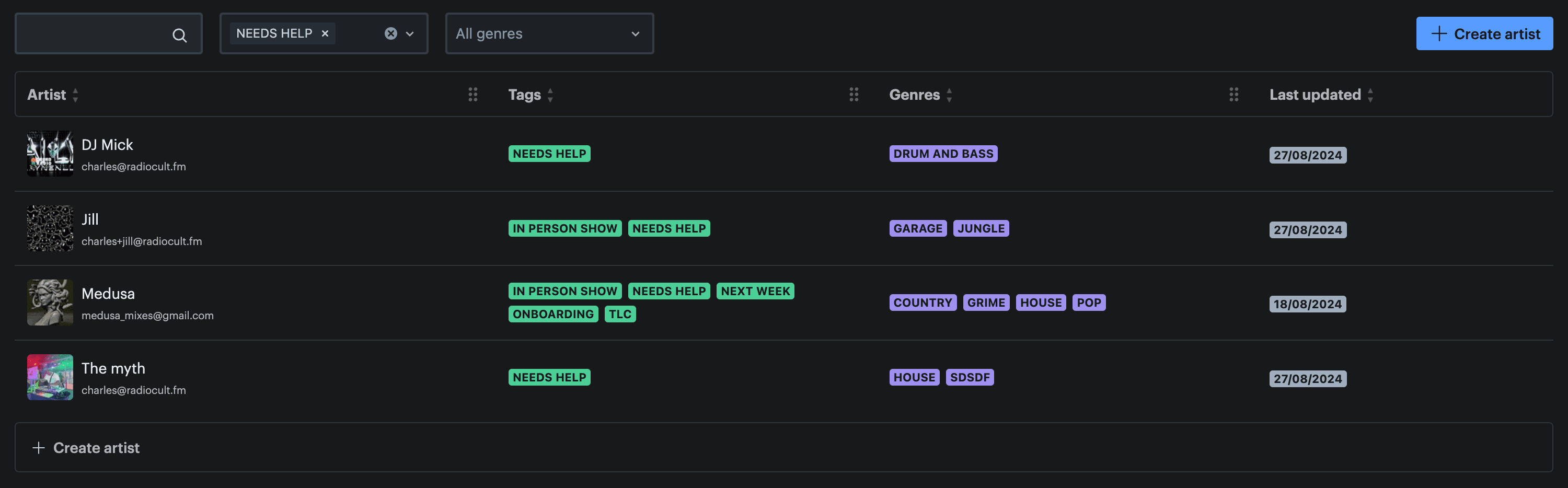Click the Create artist button
The image size is (1568, 488).
[1484, 33]
